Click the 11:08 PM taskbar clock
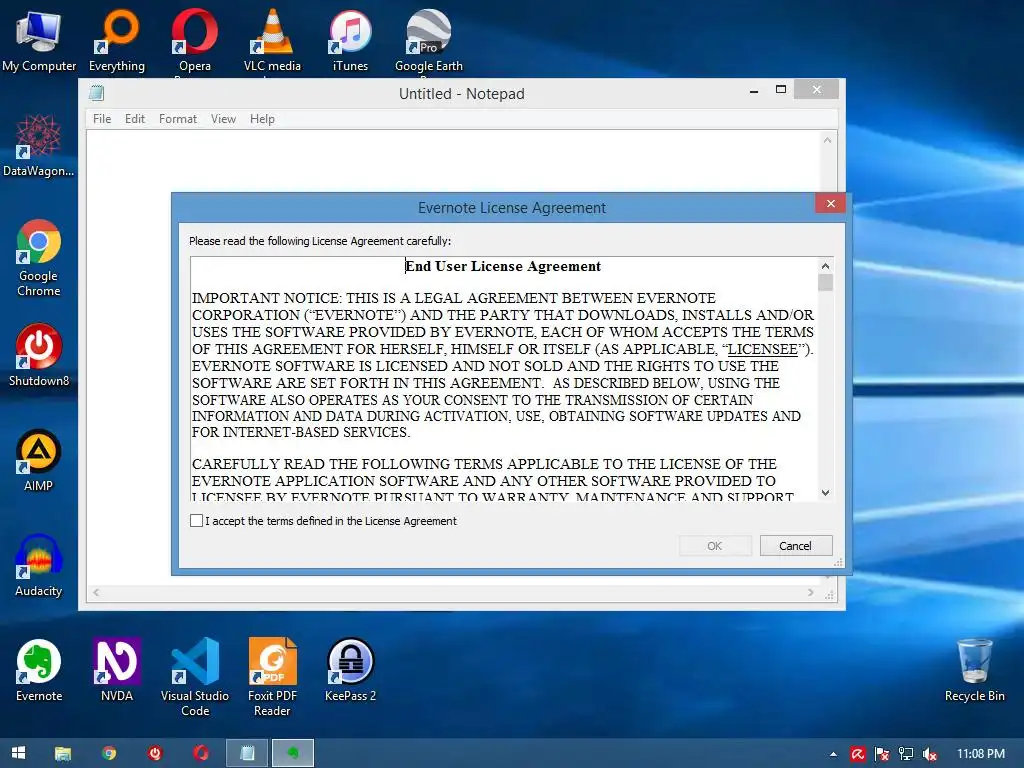 (981, 754)
